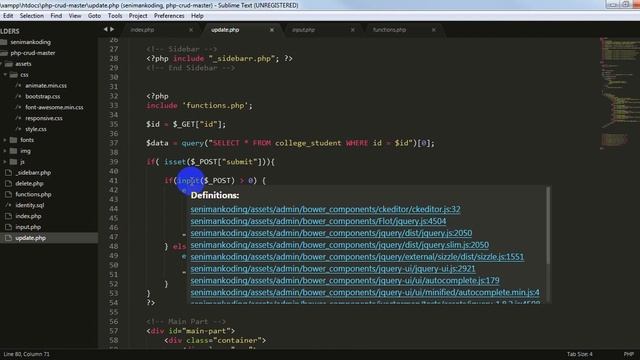Open the Project menu

click(138, 16)
